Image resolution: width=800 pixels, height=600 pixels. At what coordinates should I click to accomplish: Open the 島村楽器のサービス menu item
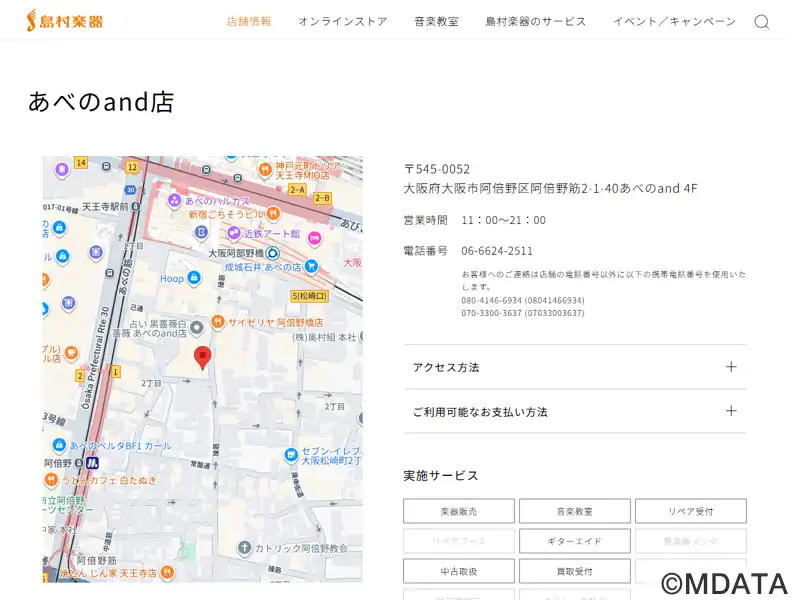(x=536, y=21)
